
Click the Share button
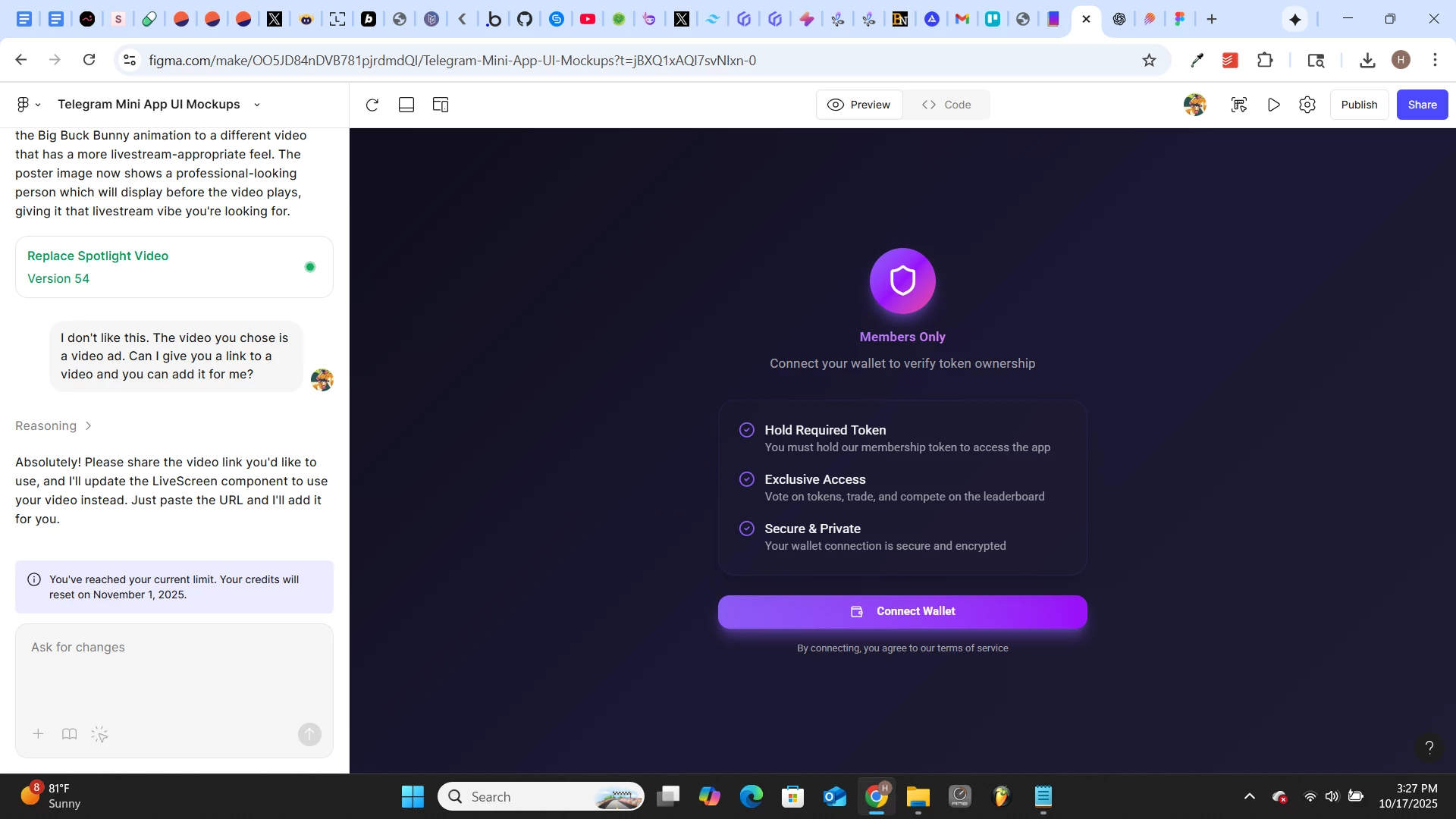coord(1422,105)
